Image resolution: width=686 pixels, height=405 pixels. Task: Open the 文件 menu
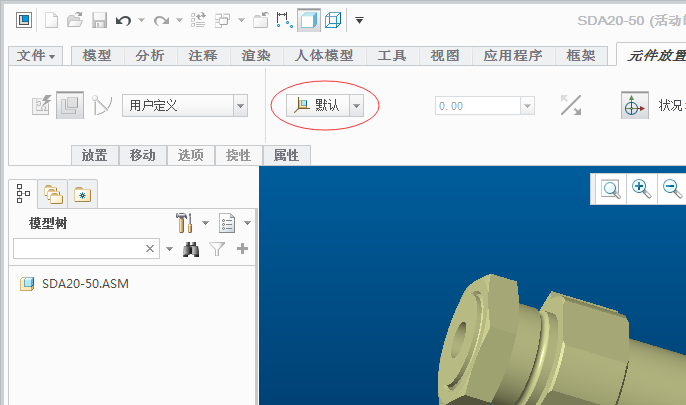tap(36, 56)
